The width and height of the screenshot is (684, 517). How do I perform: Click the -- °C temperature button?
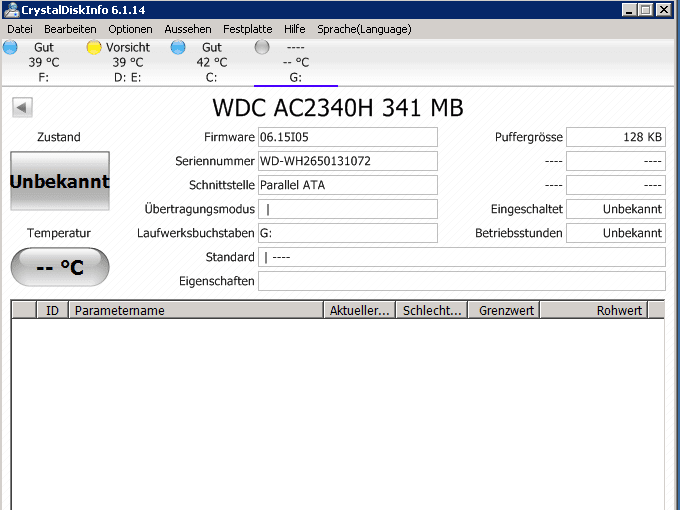(x=60, y=267)
